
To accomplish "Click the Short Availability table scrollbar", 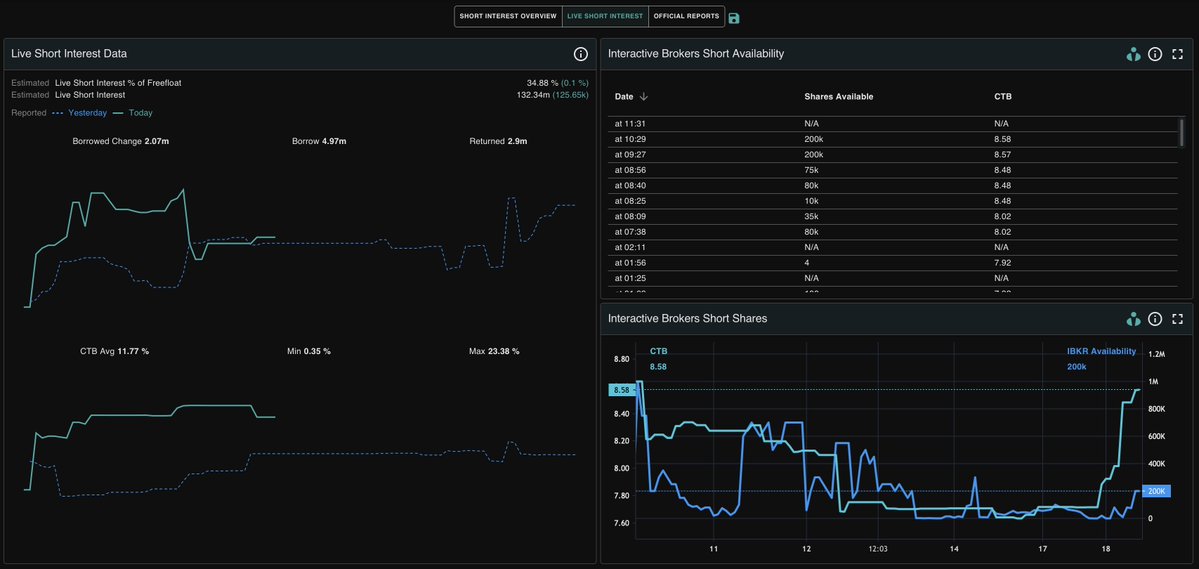I will click(x=1182, y=132).
